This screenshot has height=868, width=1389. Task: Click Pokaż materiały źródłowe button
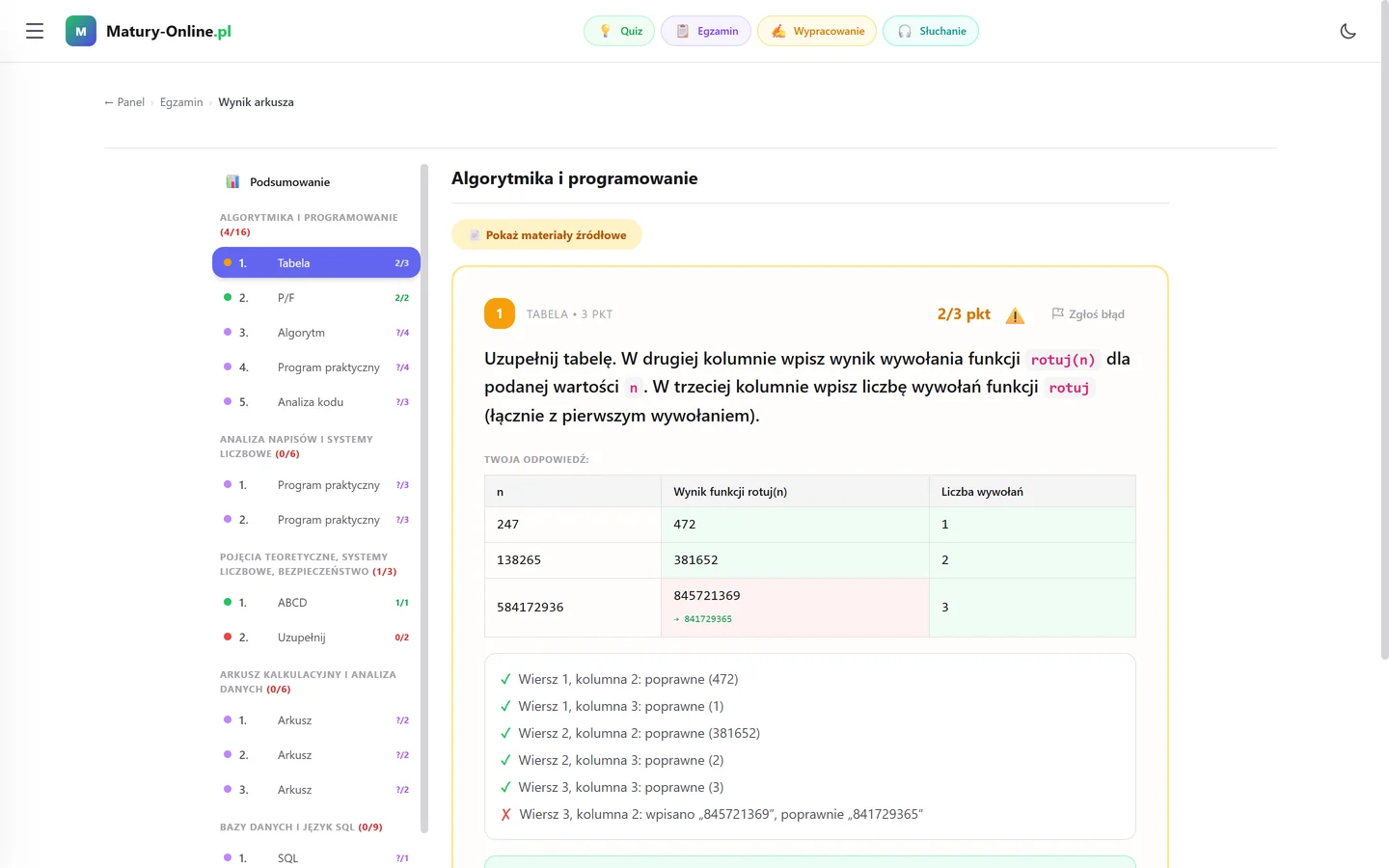pyautogui.click(x=547, y=234)
